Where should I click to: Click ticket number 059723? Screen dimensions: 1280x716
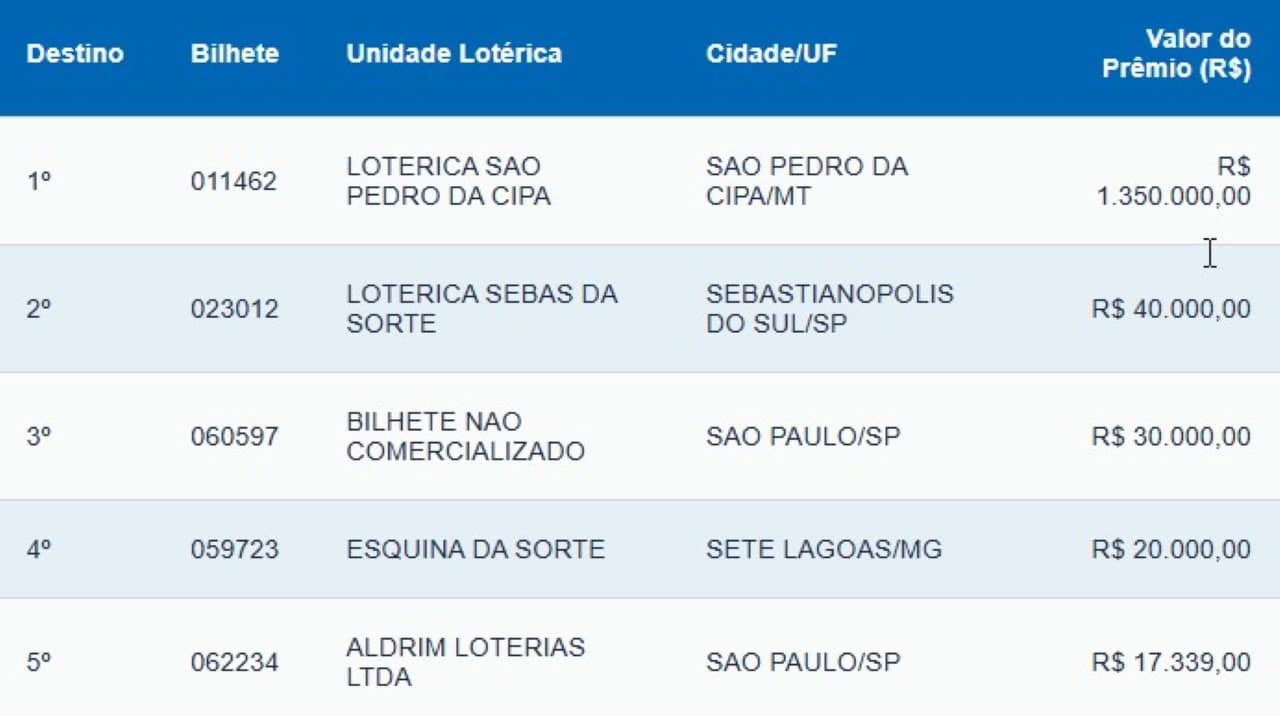pyautogui.click(x=234, y=550)
